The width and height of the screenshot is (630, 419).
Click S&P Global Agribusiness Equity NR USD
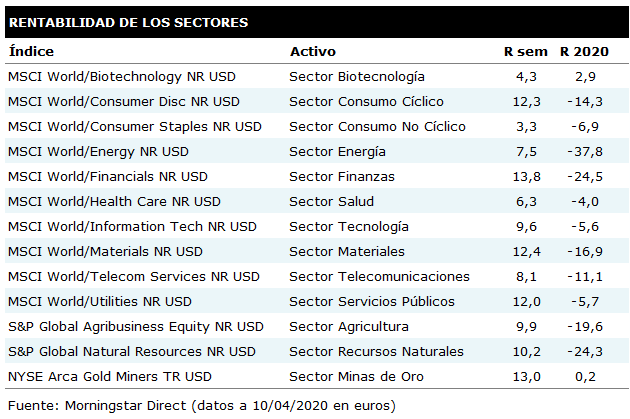[135, 326]
